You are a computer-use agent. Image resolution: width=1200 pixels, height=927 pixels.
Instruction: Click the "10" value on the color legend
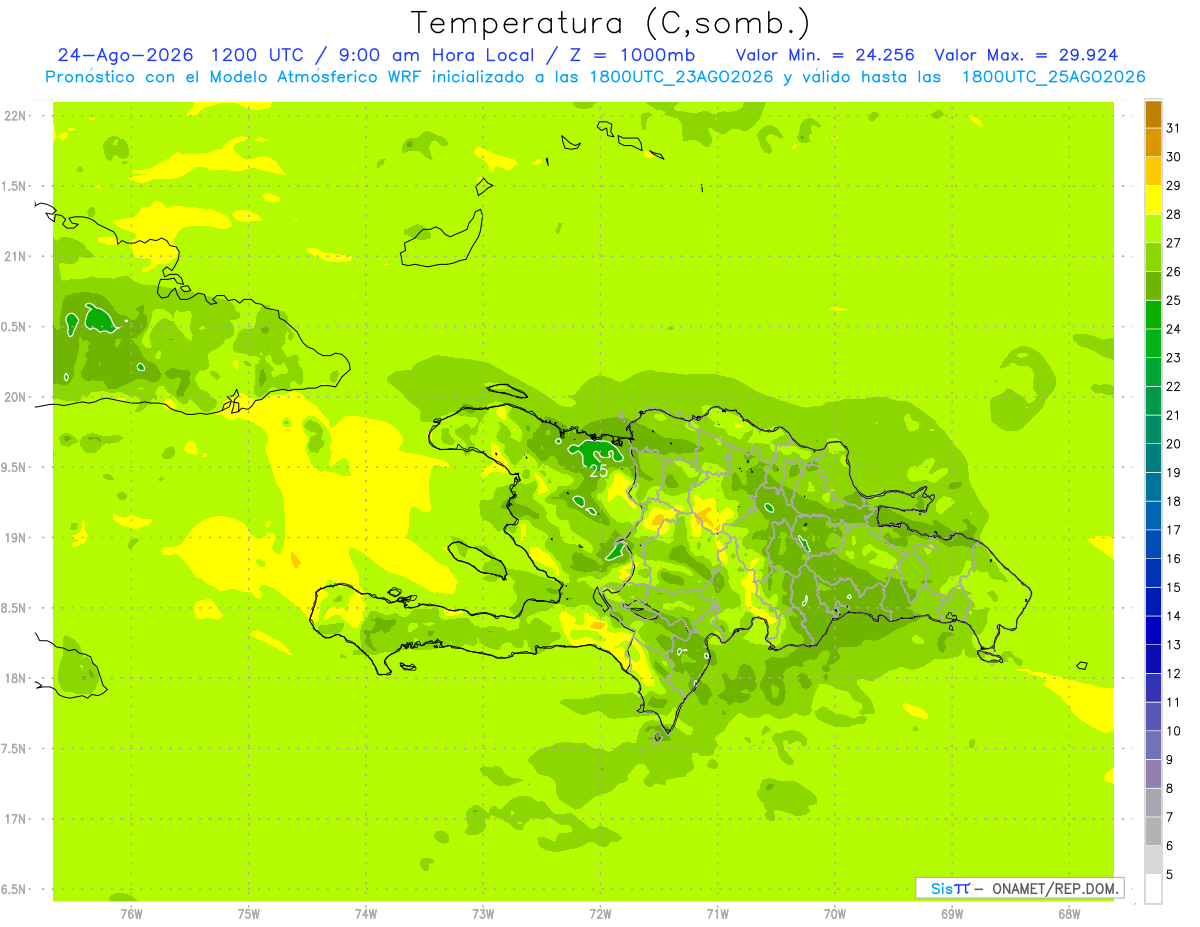coord(1174,731)
